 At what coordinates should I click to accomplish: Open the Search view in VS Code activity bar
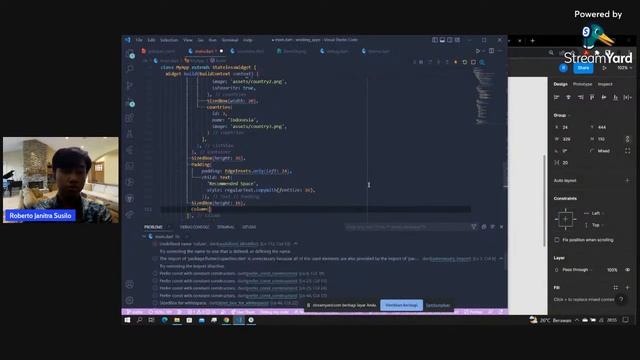coord(130,69)
